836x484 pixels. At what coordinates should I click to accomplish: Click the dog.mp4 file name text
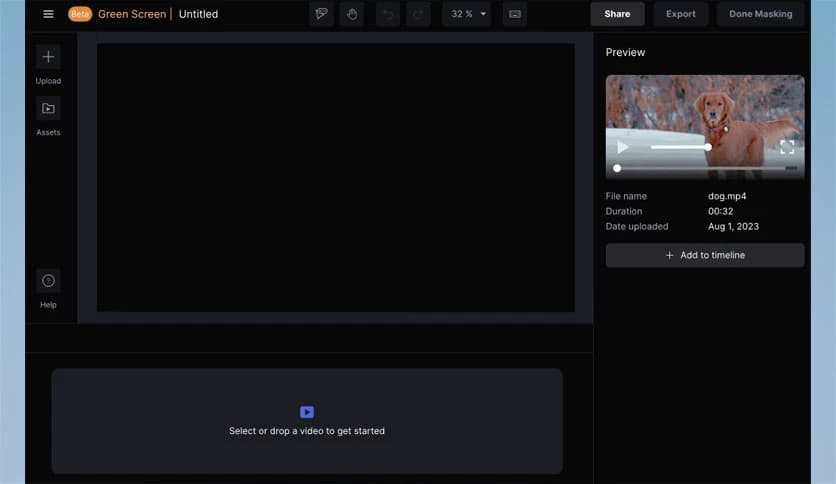click(727, 196)
